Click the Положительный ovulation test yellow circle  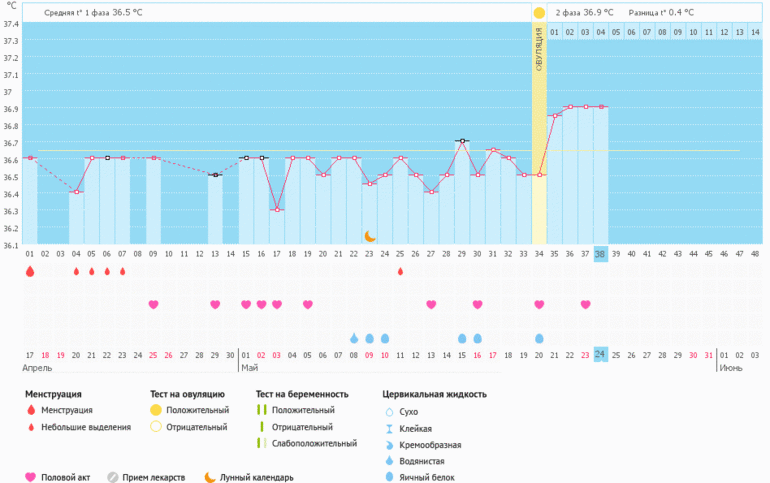click(x=155, y=410)
